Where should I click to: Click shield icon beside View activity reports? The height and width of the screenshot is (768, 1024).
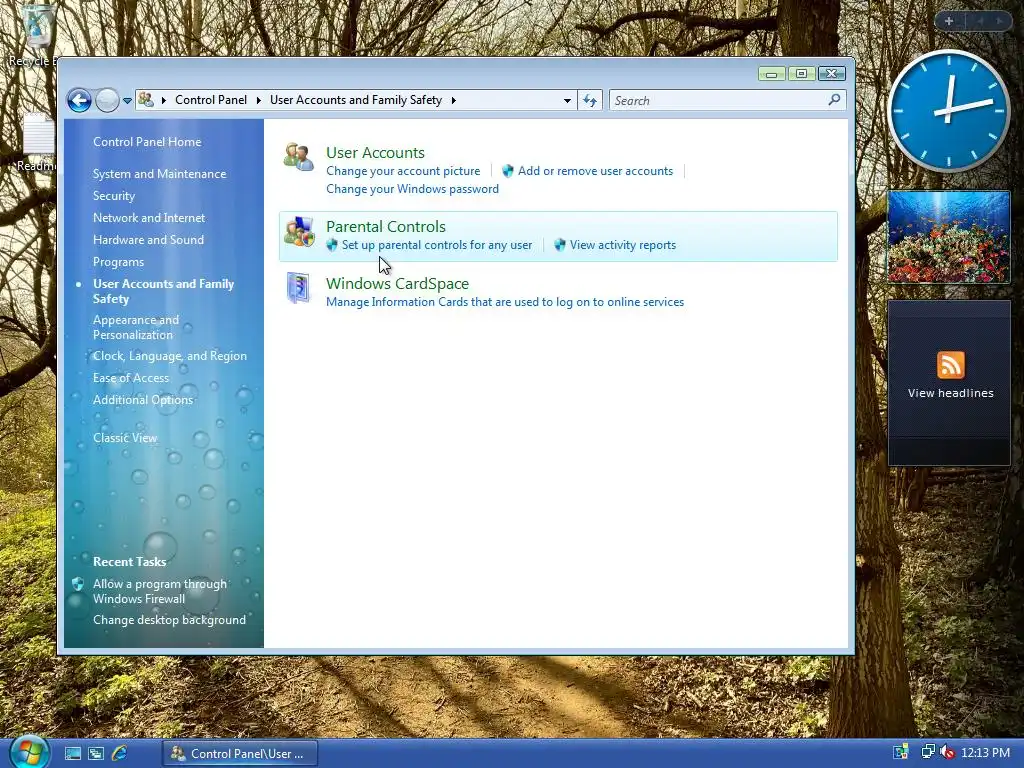tap(560, 245)
